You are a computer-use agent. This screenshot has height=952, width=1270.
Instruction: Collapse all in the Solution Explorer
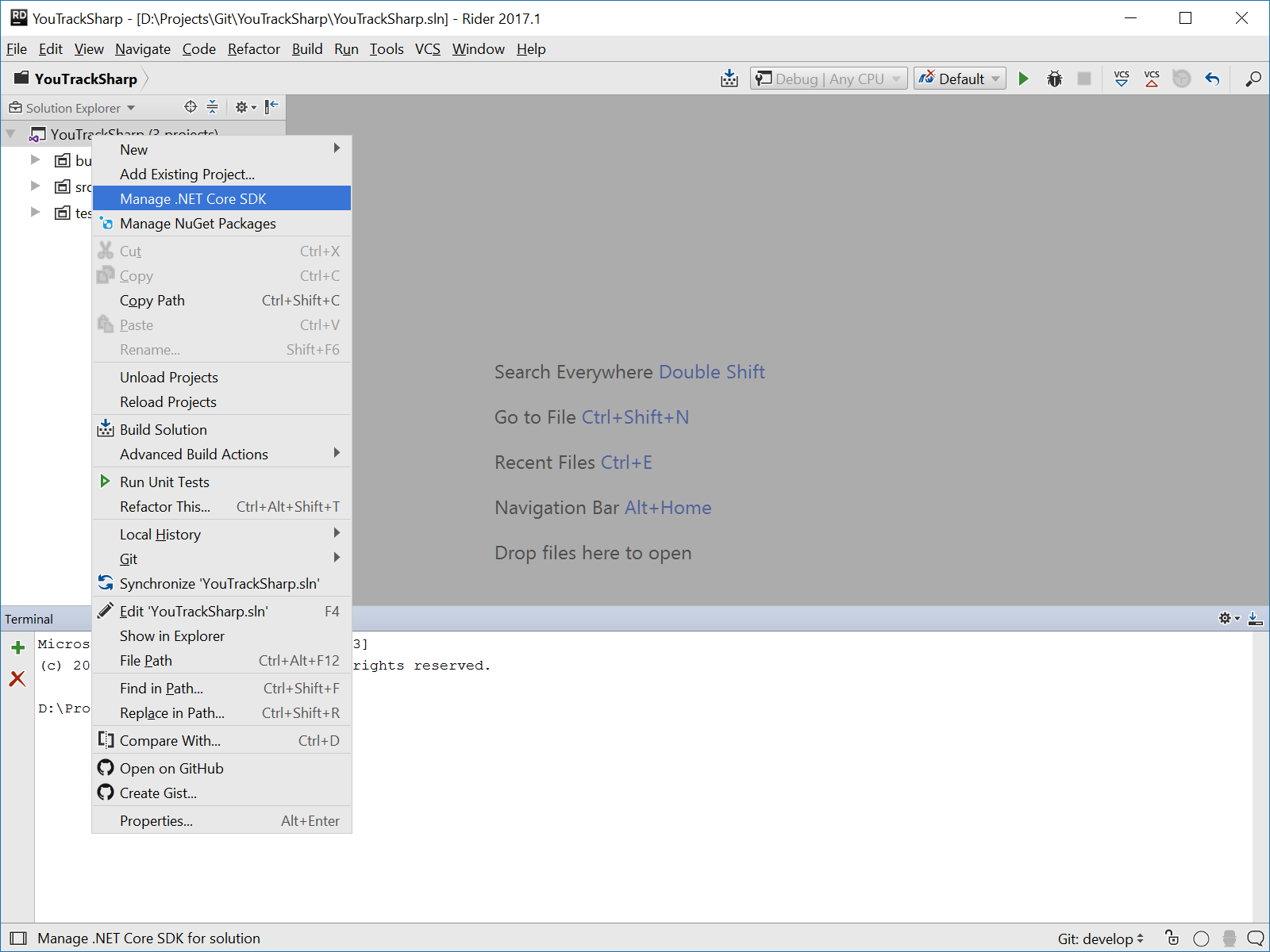pyautogui.click(x=212, y=107)
